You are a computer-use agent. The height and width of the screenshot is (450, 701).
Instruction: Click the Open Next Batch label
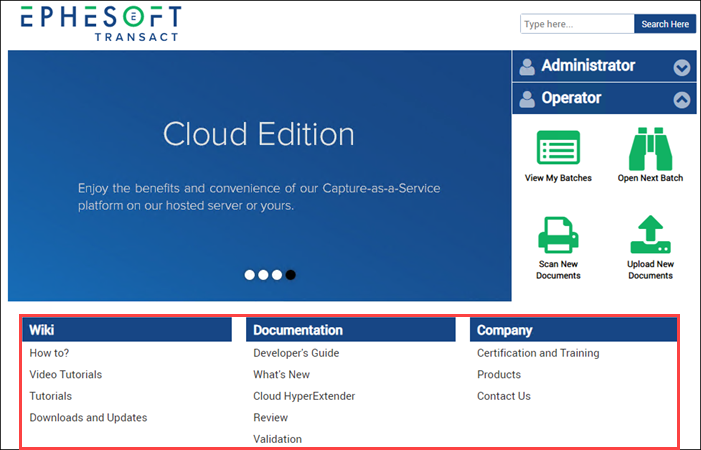(x=650, y=178)
